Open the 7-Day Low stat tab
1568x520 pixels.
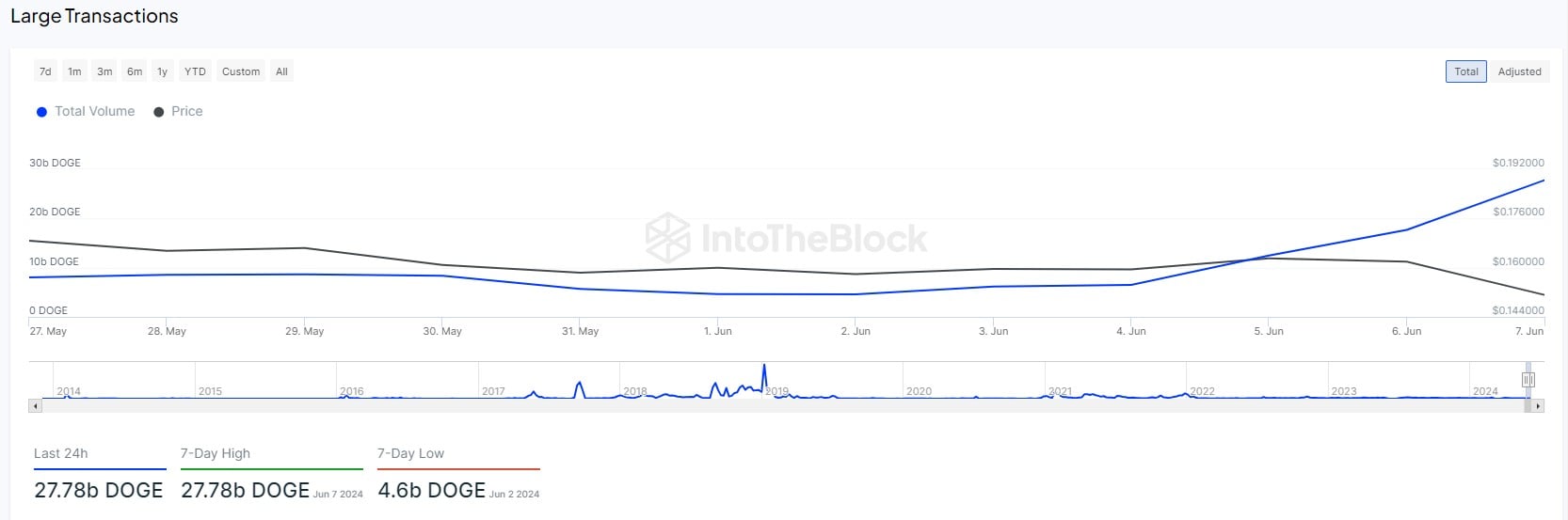pos(410,453)
